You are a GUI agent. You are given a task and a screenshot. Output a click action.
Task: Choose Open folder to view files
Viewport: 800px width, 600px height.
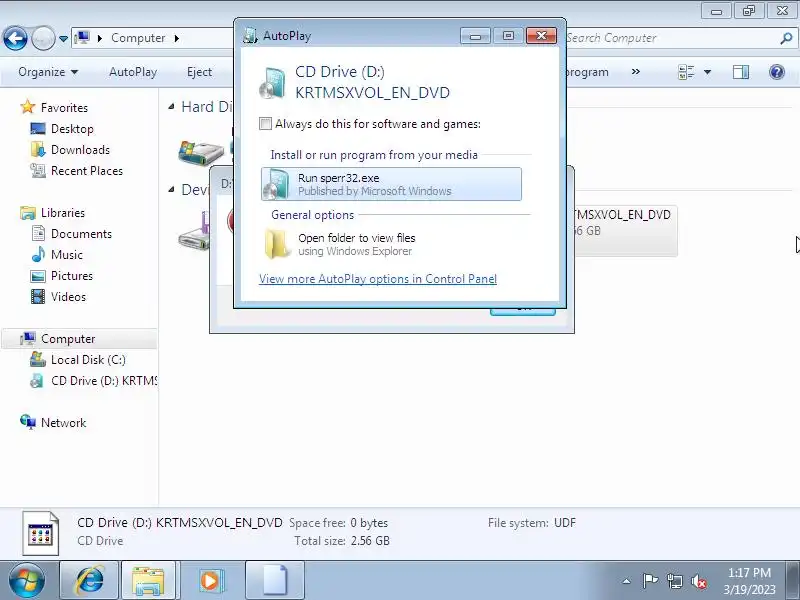point(391,244)
